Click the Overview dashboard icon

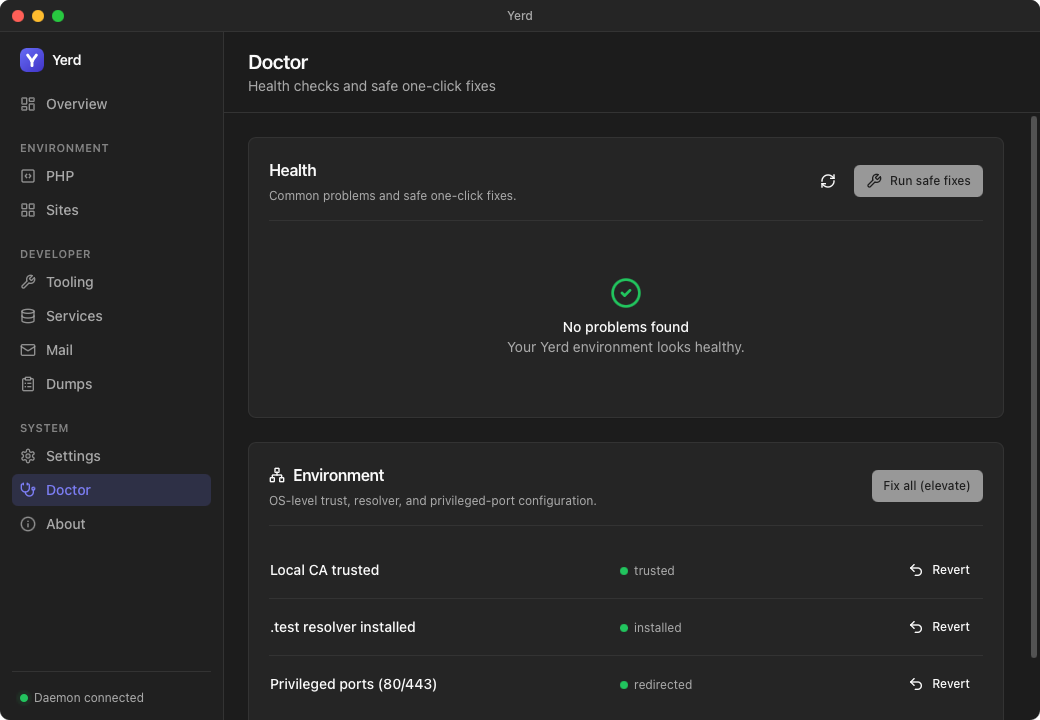click(28, 104)
